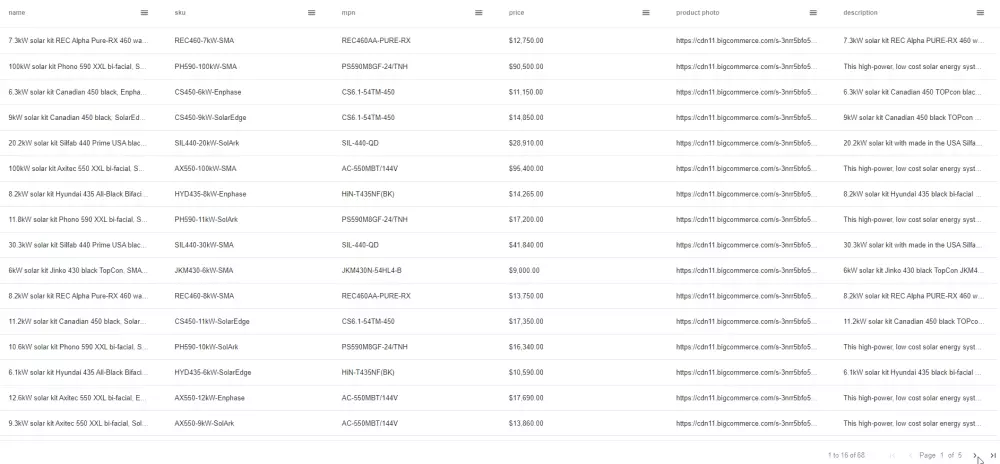Open the product photo column menu icon

click(x=812, y=13)
